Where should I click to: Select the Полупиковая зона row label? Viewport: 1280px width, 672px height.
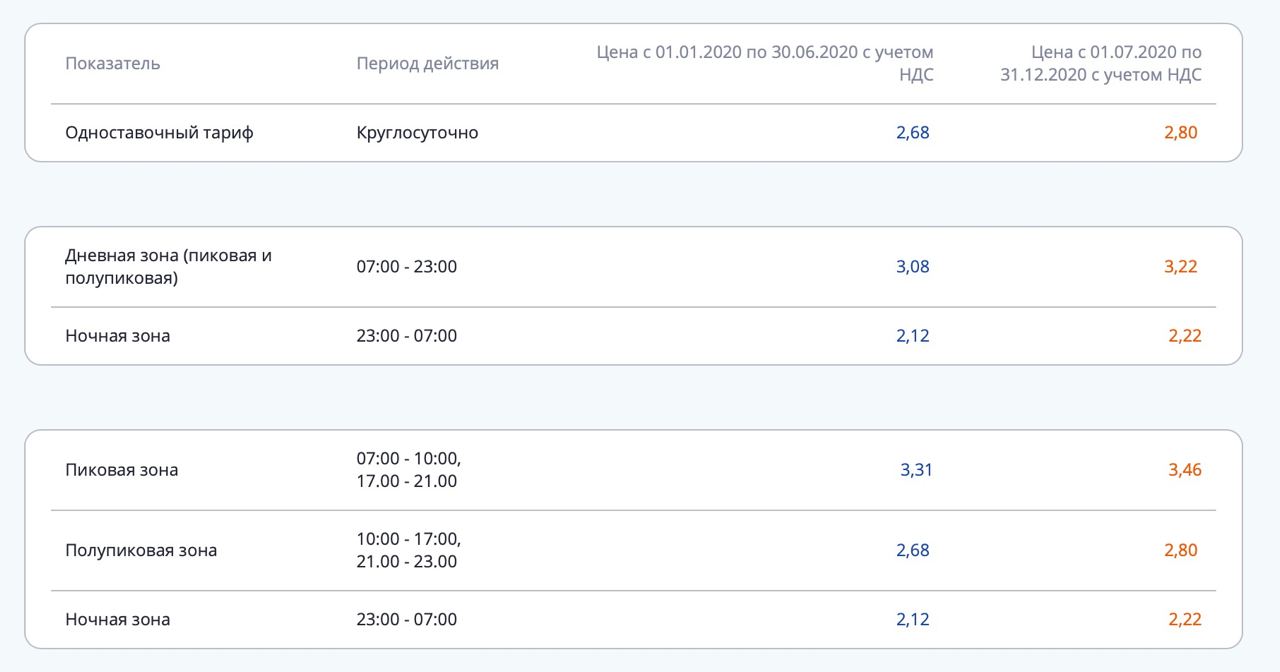point(141,550)
